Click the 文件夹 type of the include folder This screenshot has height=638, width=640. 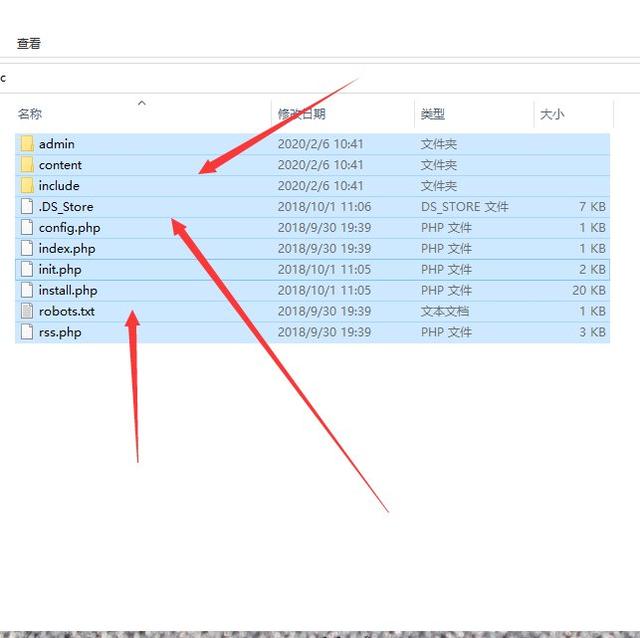point(439,186)
